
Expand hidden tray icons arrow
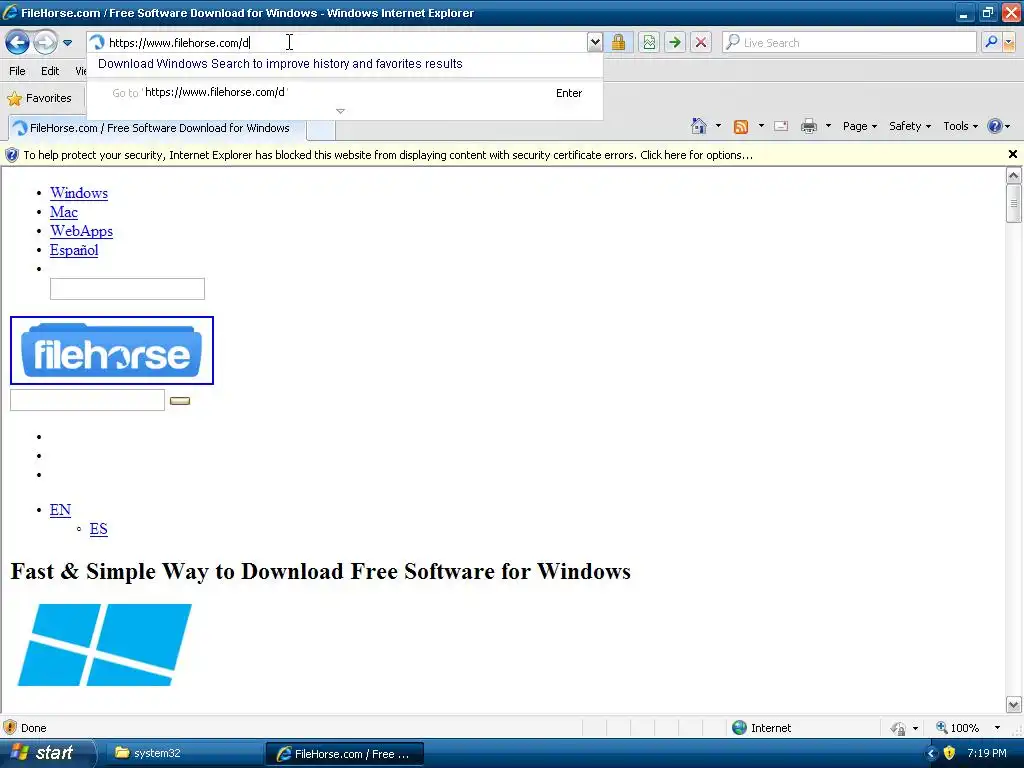tap(932, 754)
